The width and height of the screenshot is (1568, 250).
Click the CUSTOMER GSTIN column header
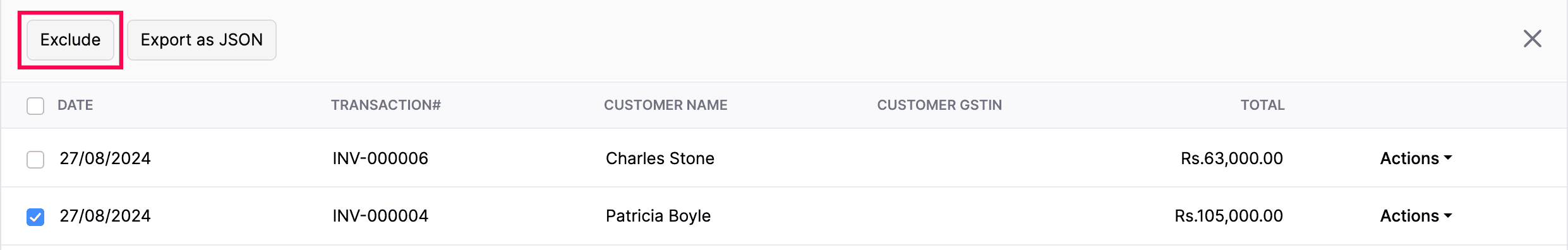point(939,105)
